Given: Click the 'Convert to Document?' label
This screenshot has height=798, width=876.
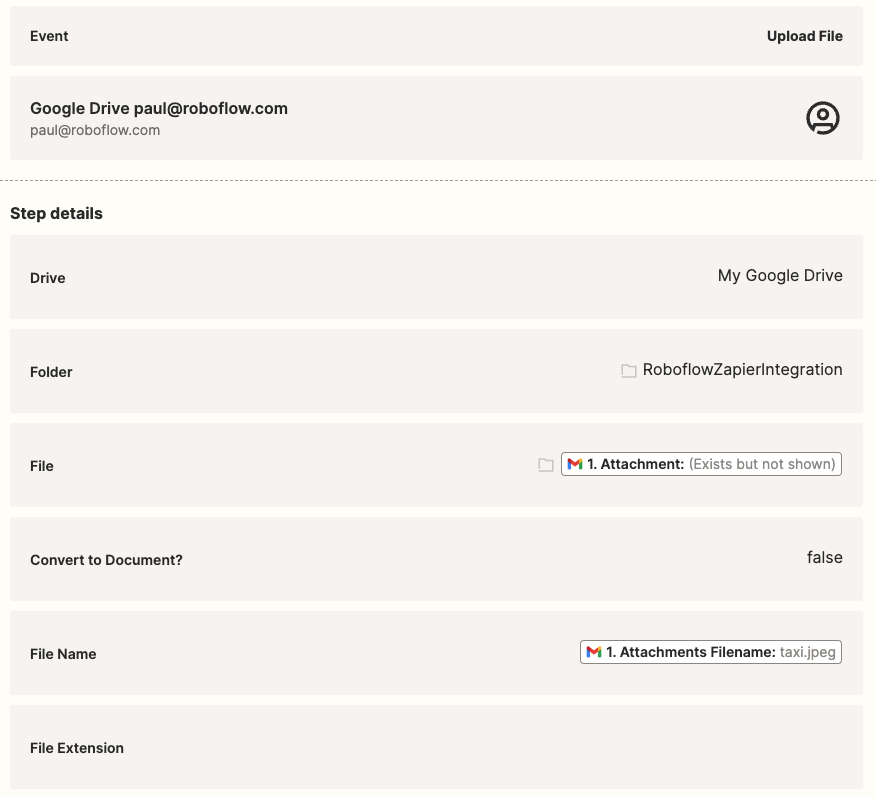Looking at the screenshot, I should (106, 560).
